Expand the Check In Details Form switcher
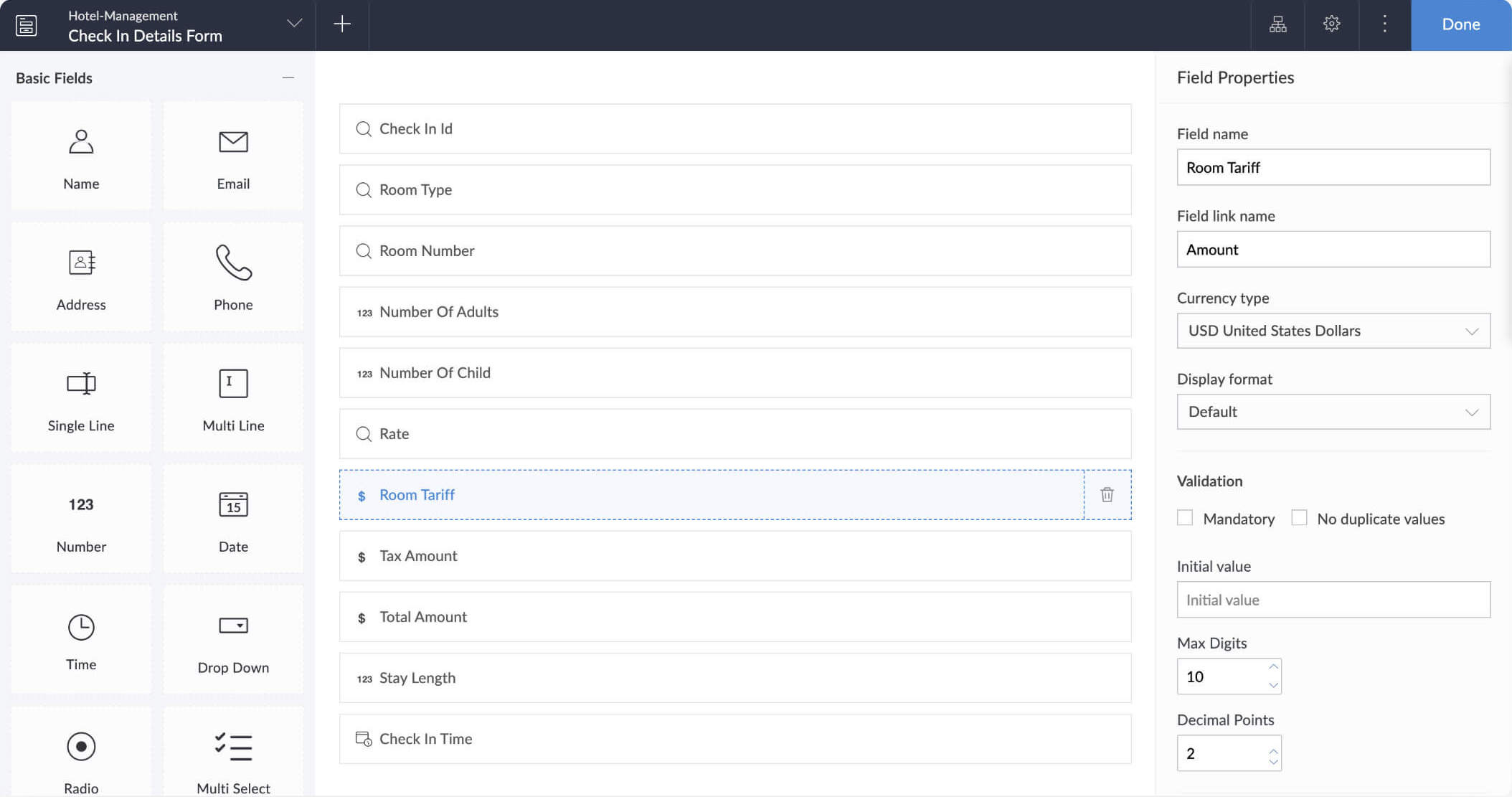Viewport: 1512px width, 797px height. [x=294, y=24]
